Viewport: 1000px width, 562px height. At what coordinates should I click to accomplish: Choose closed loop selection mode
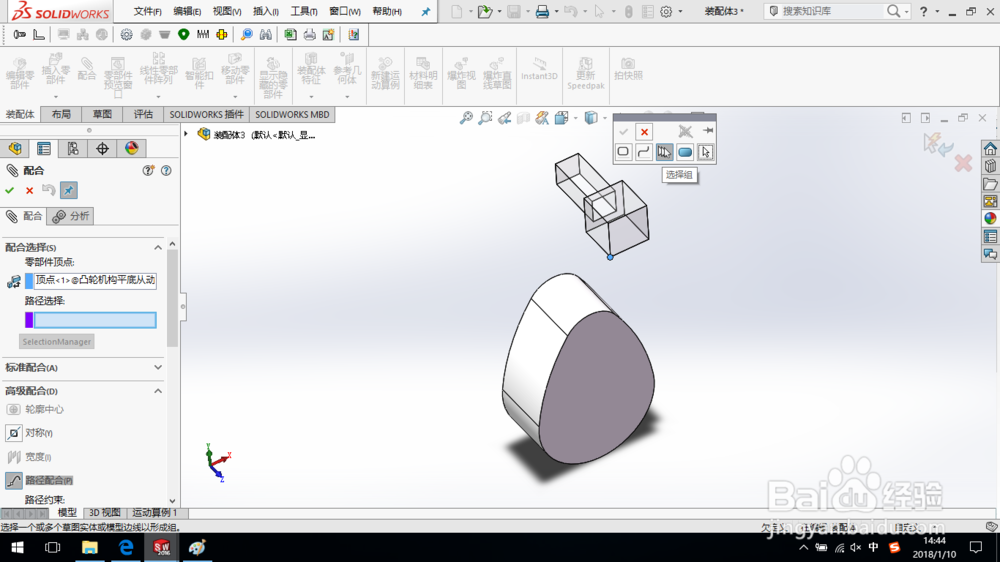coord(623,152)
